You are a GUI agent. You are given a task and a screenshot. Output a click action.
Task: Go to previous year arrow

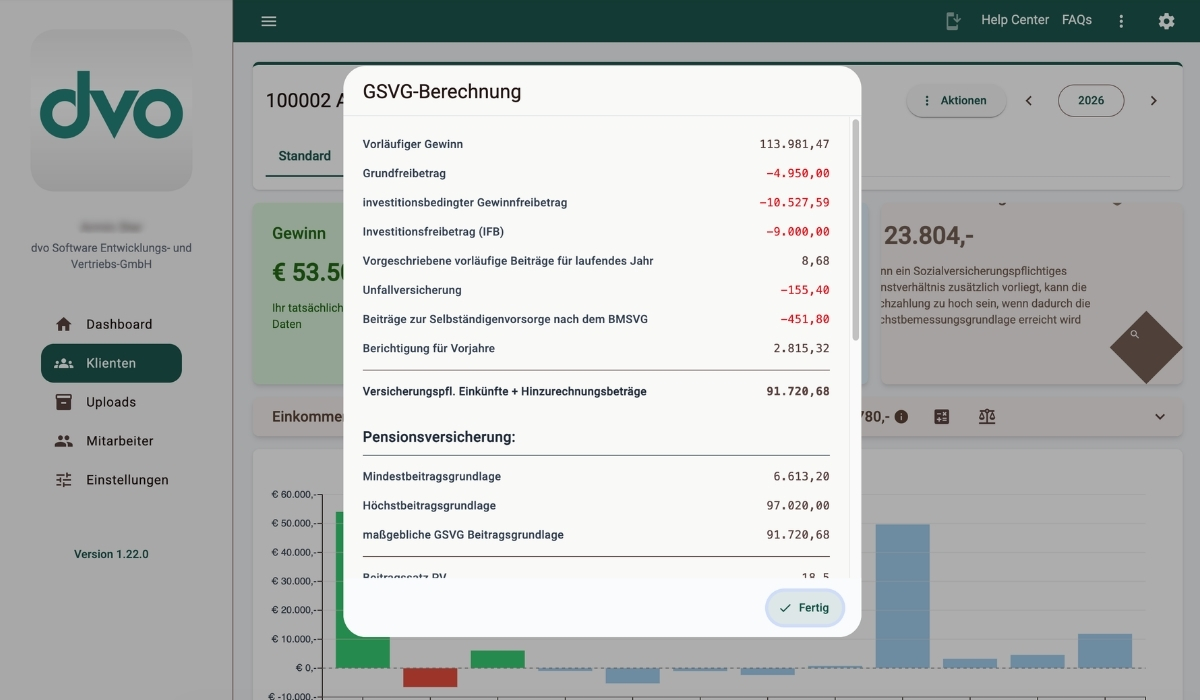pos(1028,101)
